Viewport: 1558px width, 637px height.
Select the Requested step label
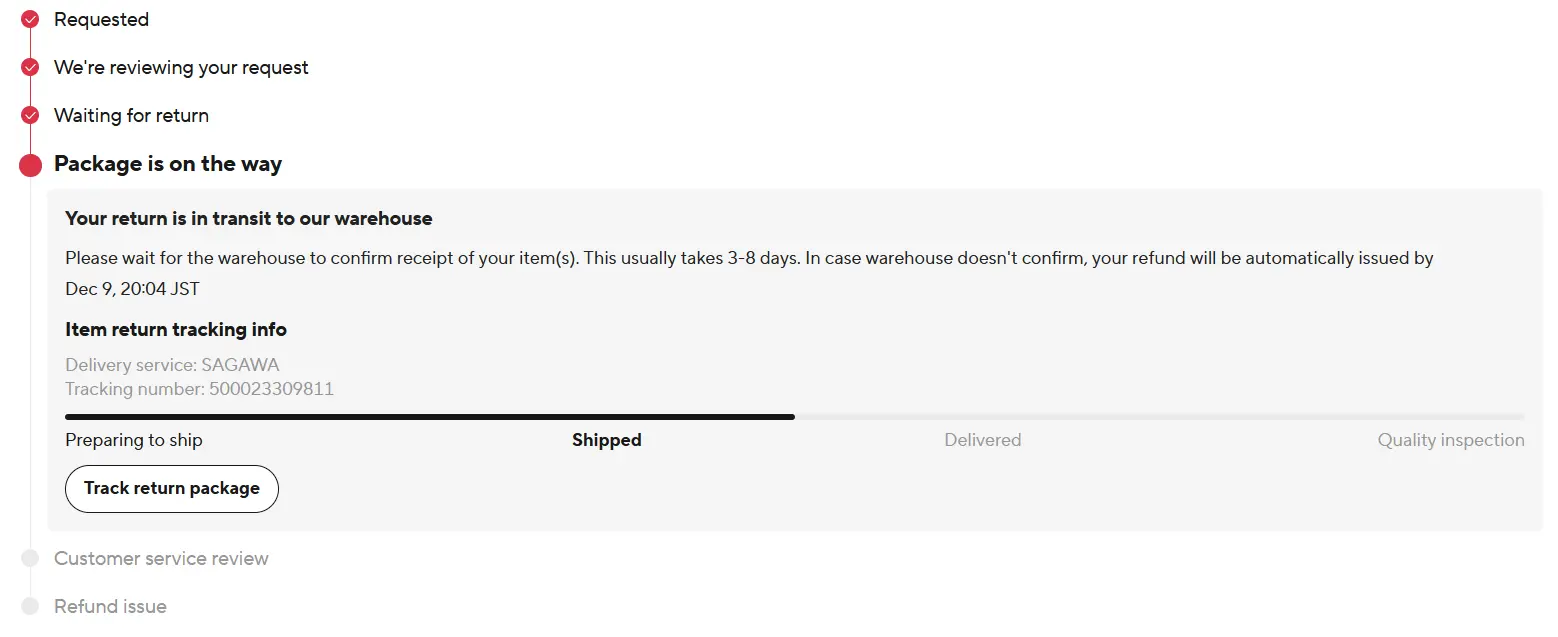[101, 19]
